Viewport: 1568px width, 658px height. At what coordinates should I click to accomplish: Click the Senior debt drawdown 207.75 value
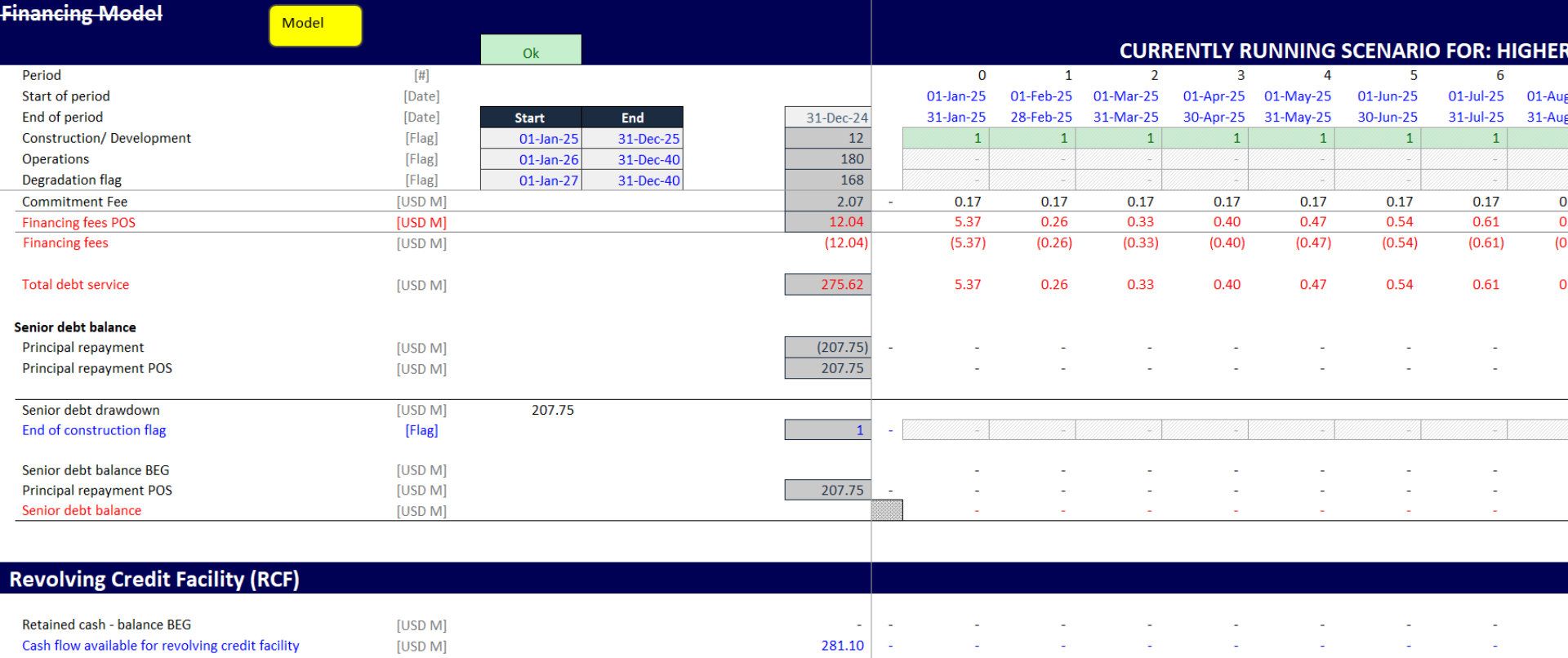point(553,410)
